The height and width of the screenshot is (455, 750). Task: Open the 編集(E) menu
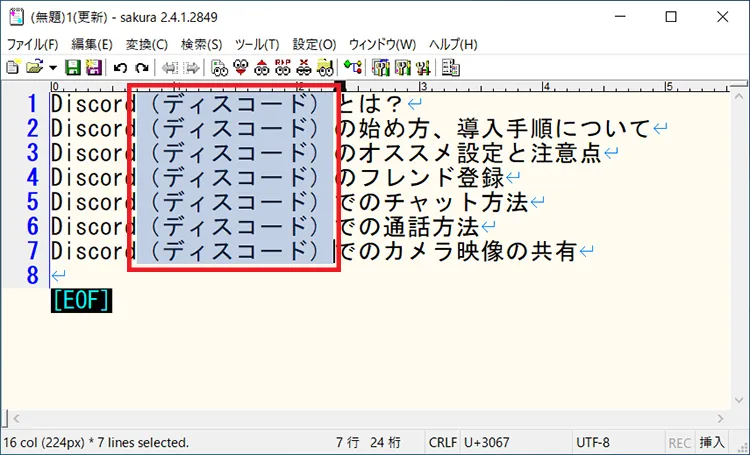(92, 44)
